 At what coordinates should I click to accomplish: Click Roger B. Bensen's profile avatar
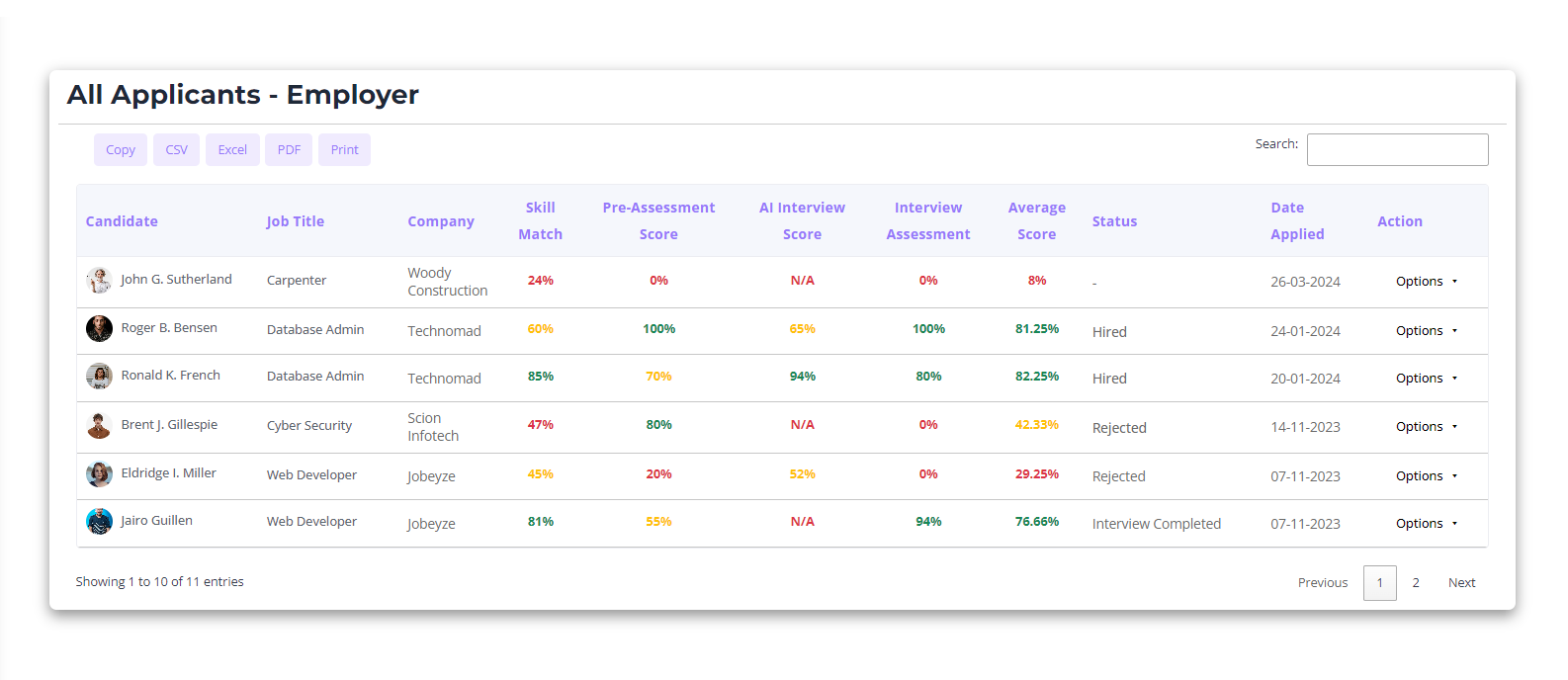coord(99,328)
